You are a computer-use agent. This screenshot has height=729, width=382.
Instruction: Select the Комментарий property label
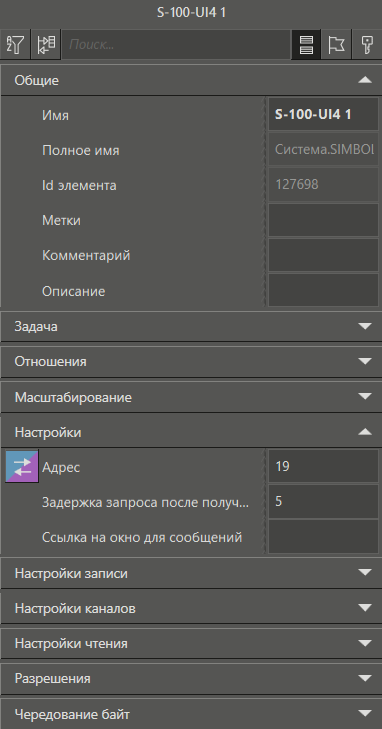(x=86, y=255)
